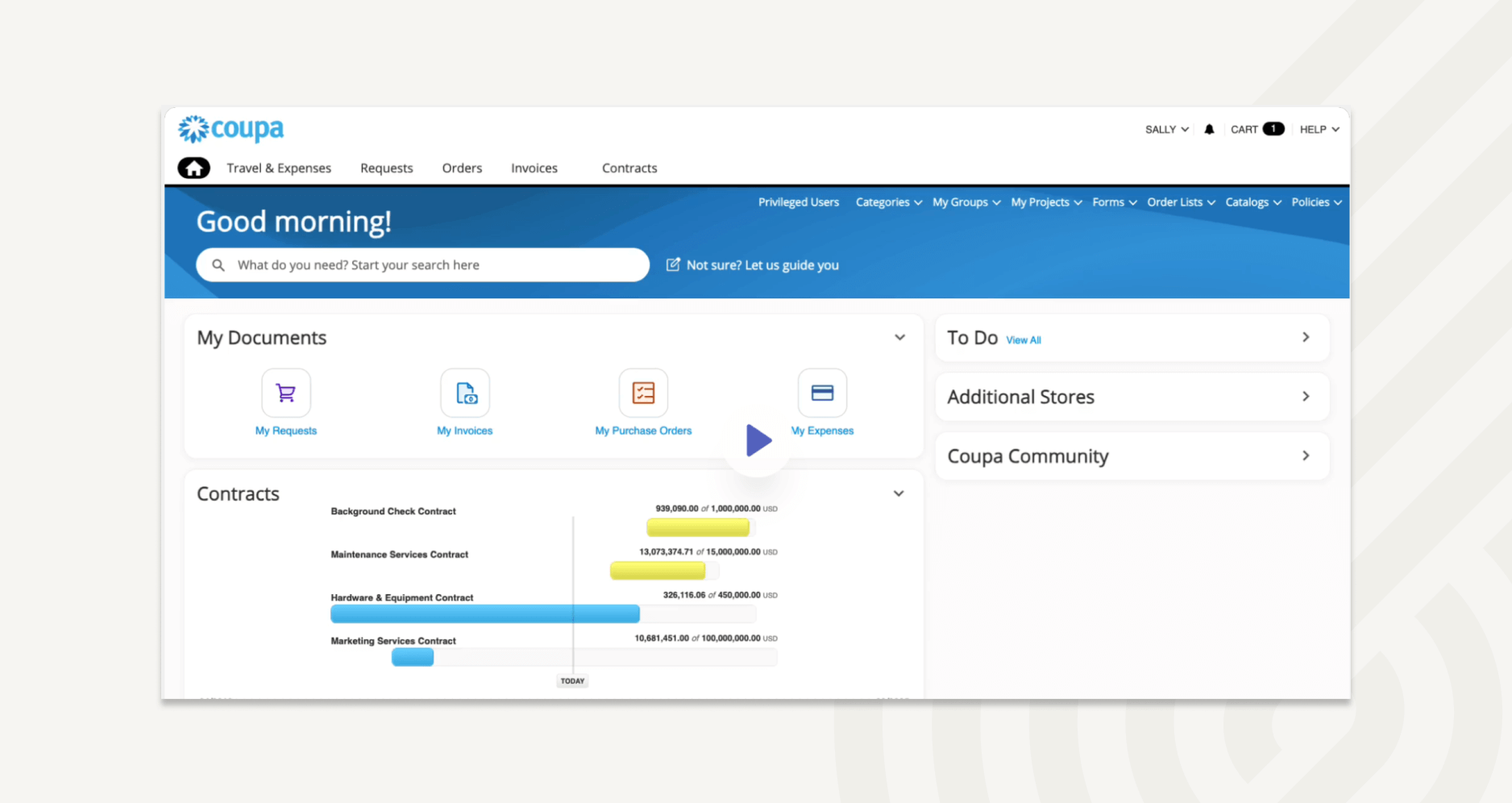1512x803 pixels.
Task: Click the 326,116.06 of 450,000.00 value
Action: click(721, 595)
